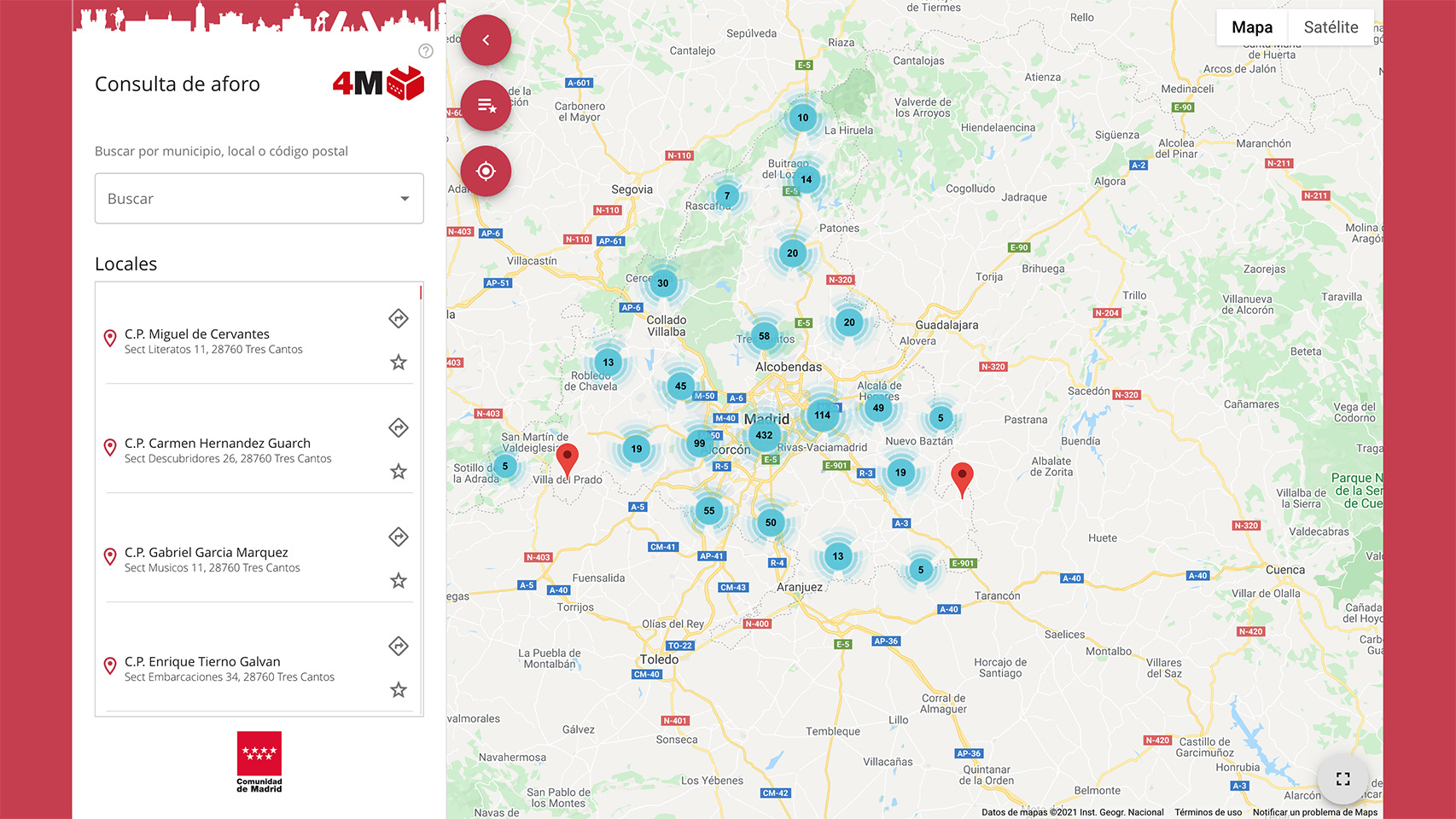Image resolution: width=1456 pixels, height=819 pixels.
Task: Open the starred favorites list icon
Action: (486, 105)
